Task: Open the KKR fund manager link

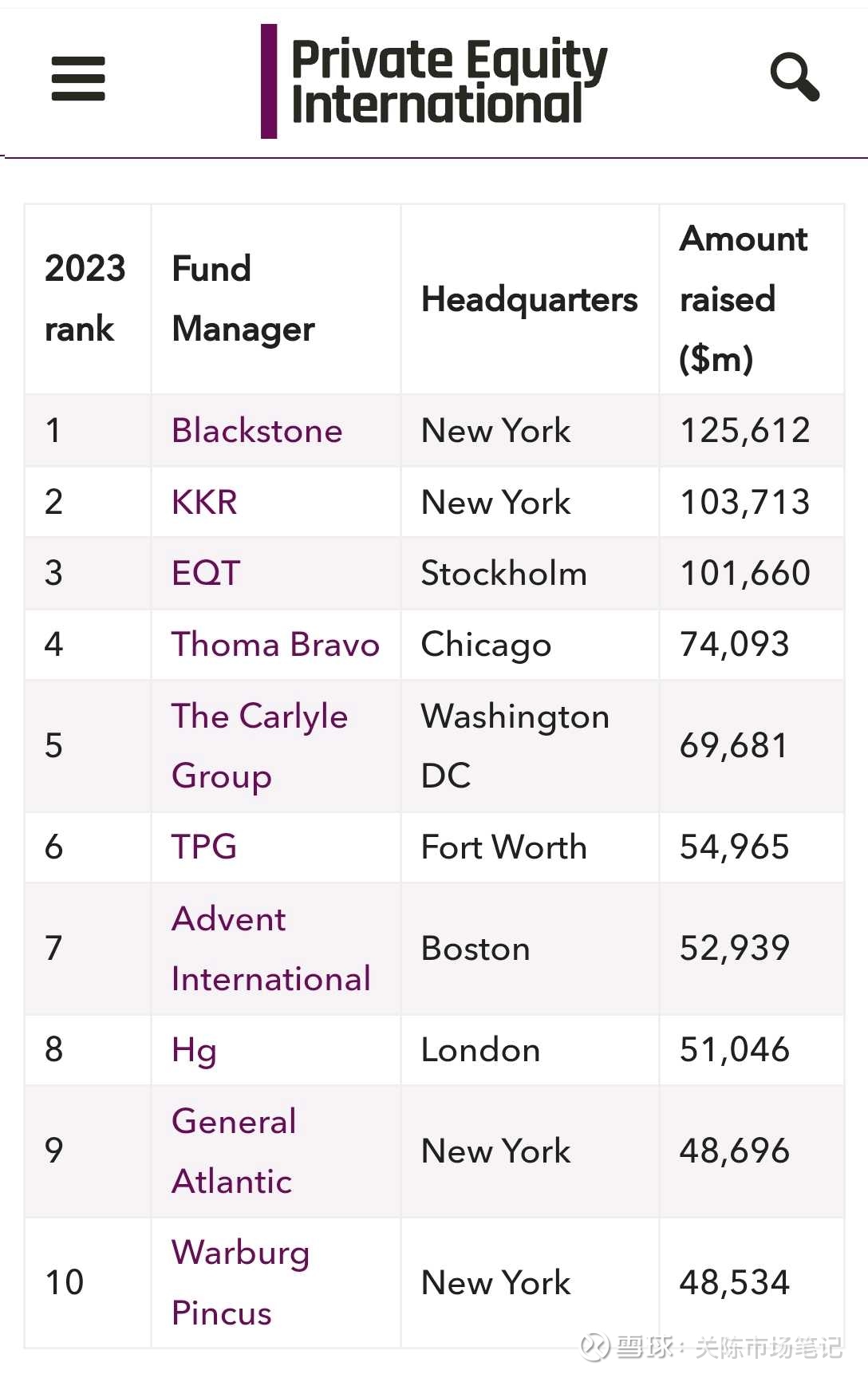Action: (x=204, y=503)
